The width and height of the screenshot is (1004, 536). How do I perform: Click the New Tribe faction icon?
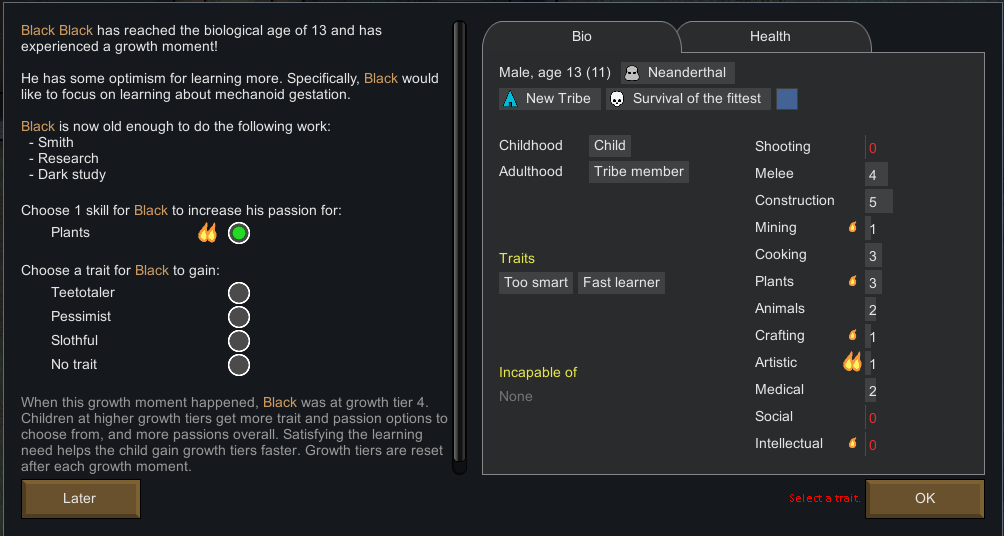510,99
